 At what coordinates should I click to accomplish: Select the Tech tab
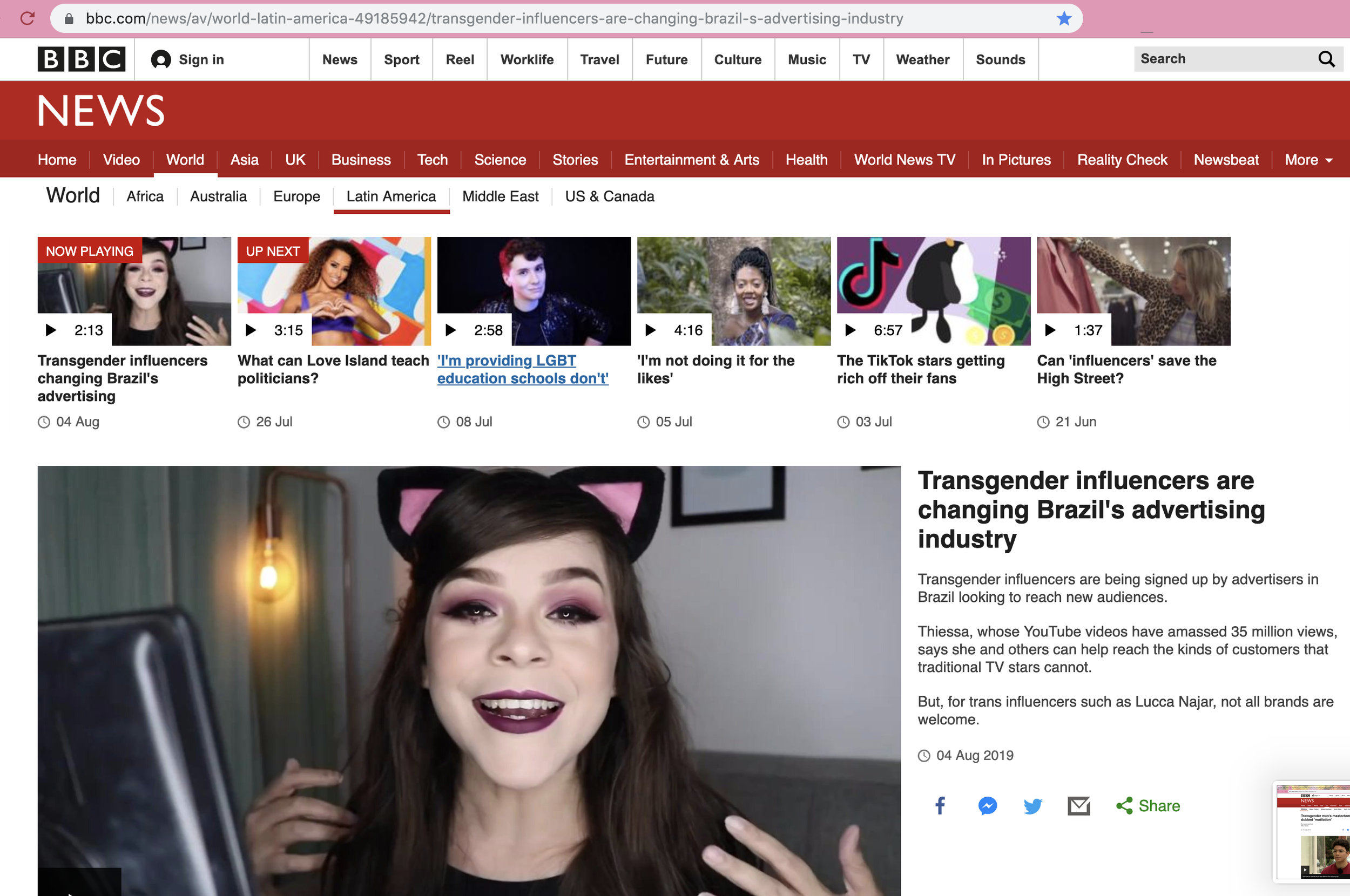point(432,160)
